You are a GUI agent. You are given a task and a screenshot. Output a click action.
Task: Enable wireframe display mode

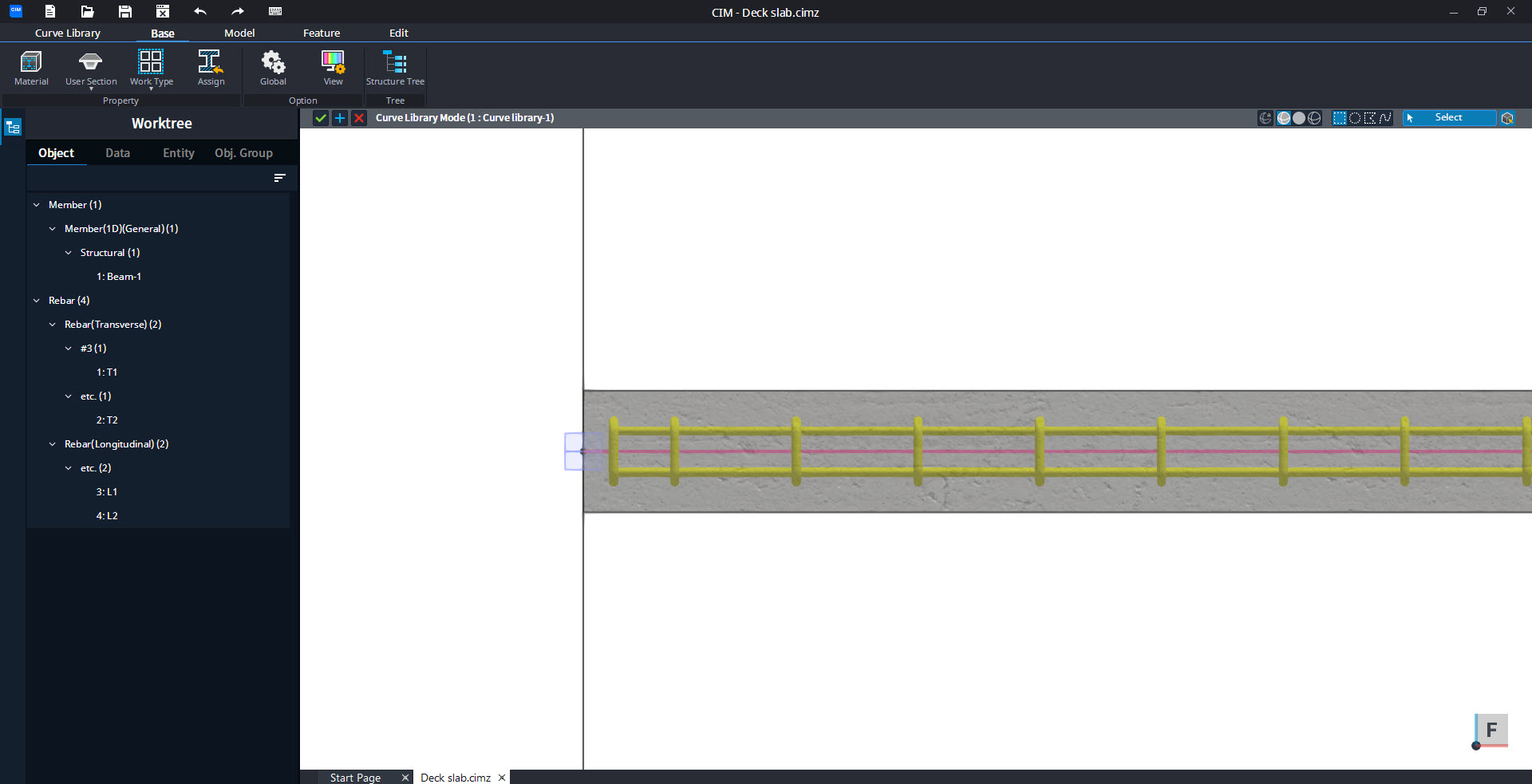[1314, 118]
